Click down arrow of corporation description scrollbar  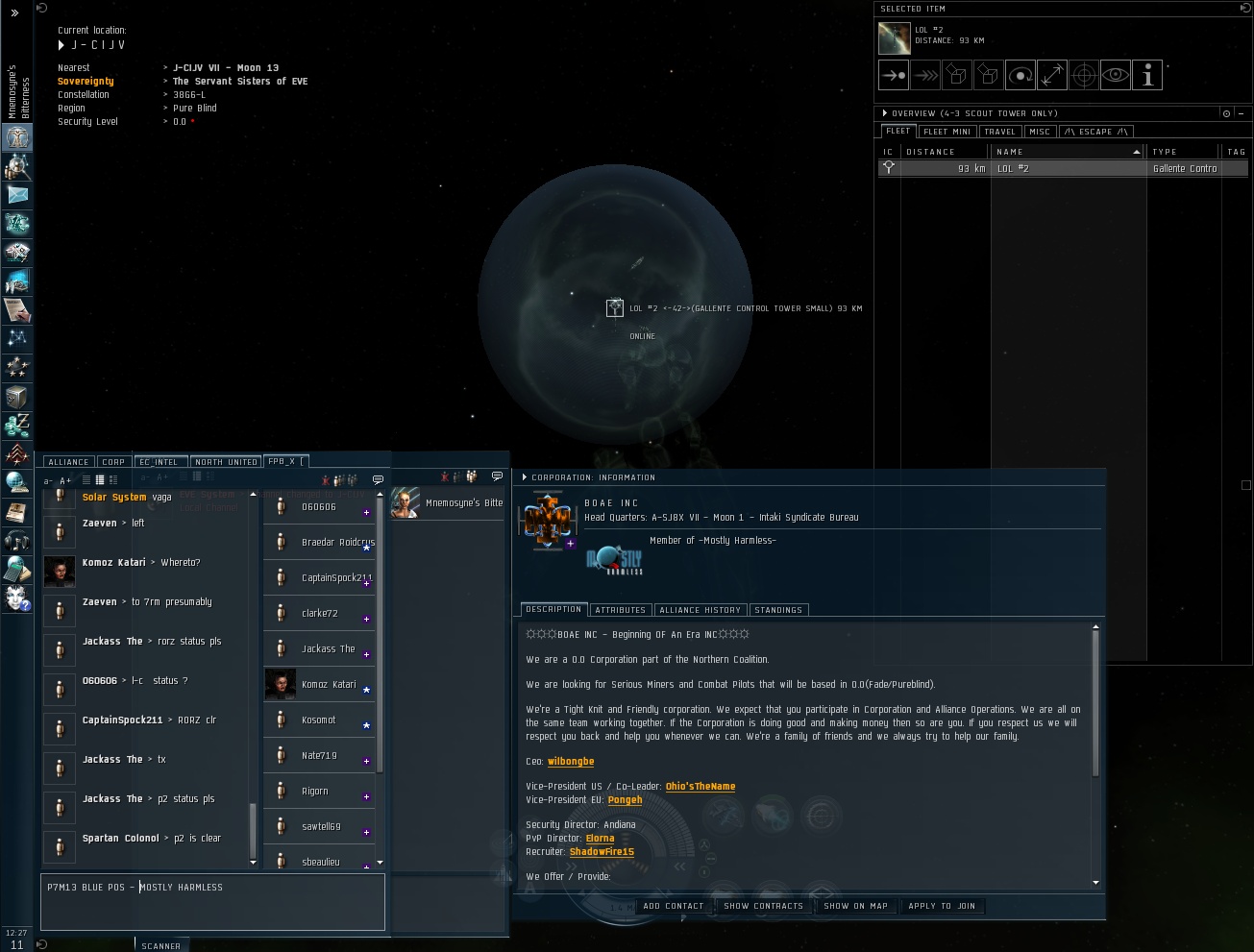(1095, 882)
